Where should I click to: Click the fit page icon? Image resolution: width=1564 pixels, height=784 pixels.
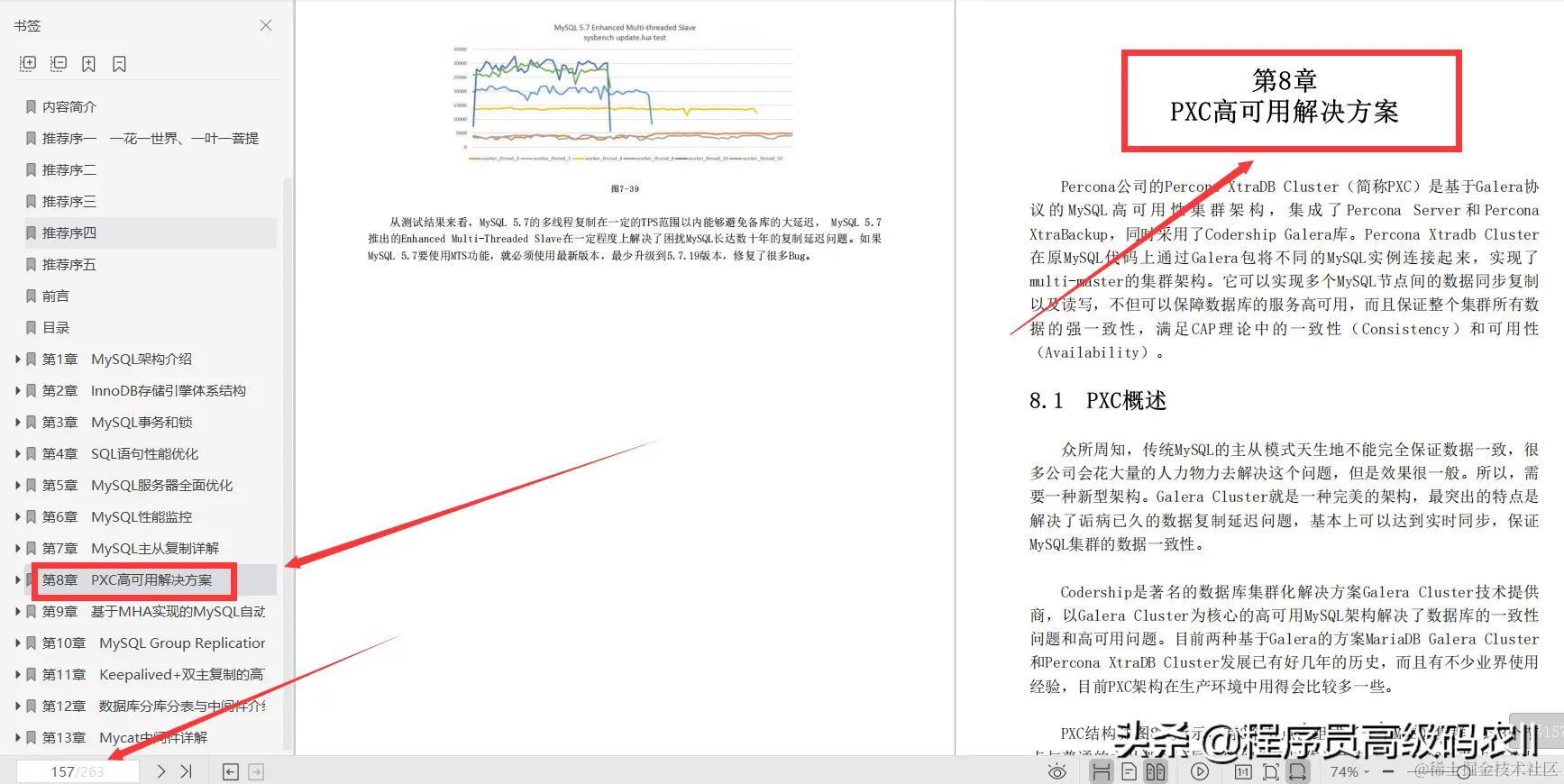pyautogui.click(x=1271, y=771)
